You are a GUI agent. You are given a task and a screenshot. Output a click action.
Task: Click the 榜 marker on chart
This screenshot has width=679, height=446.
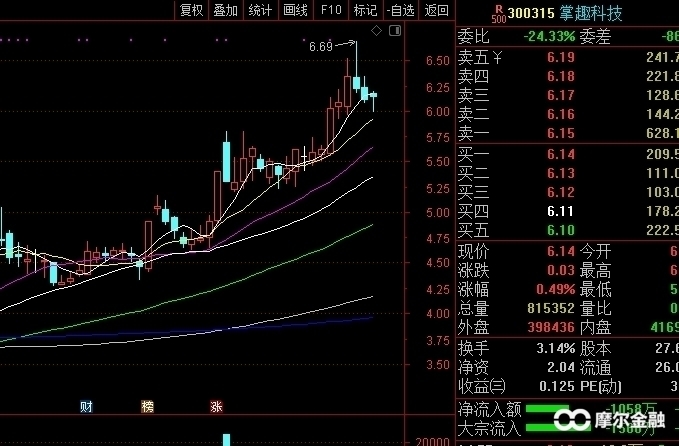click(148, 407)
